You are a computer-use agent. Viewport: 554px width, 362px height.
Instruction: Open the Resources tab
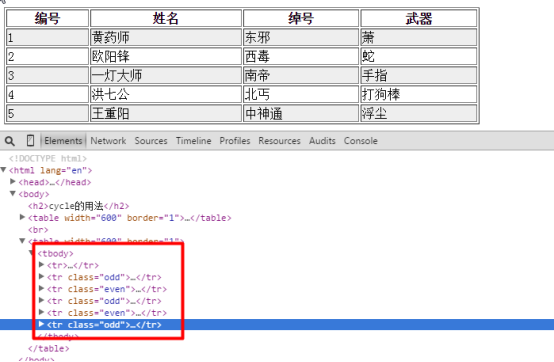point(279,141)
